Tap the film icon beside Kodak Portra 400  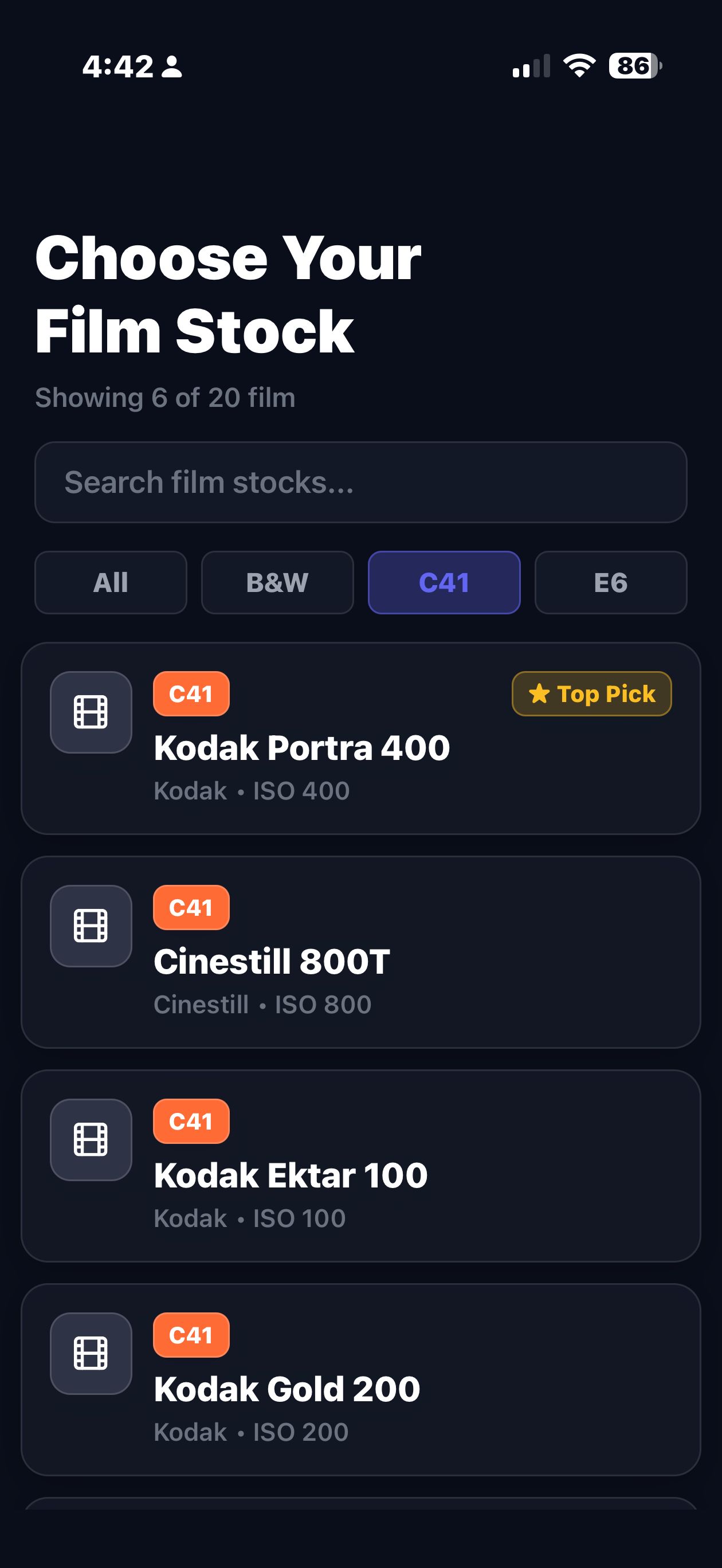[x=91, y=712]
